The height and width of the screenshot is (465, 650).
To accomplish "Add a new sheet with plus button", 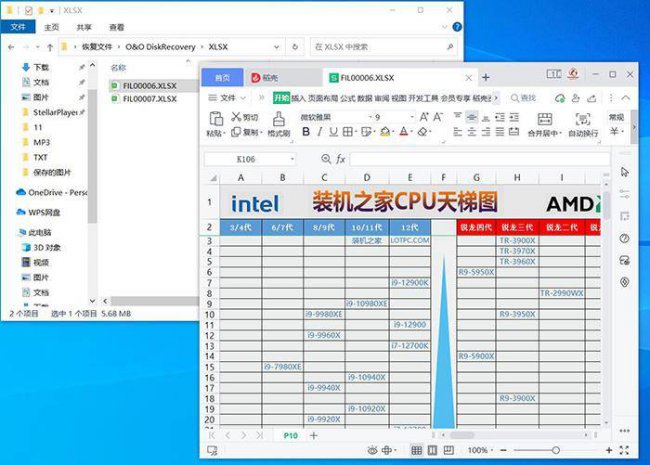I will point(314,436).
